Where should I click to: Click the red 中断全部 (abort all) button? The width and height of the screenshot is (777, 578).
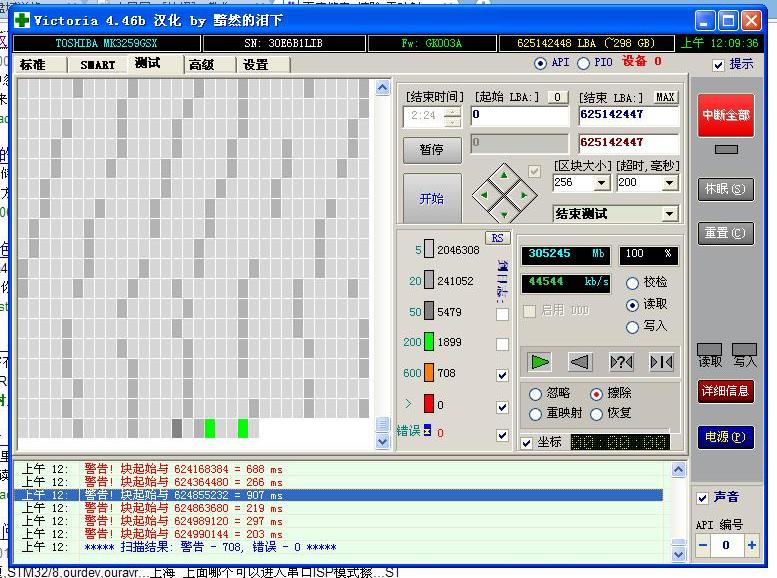726,115
